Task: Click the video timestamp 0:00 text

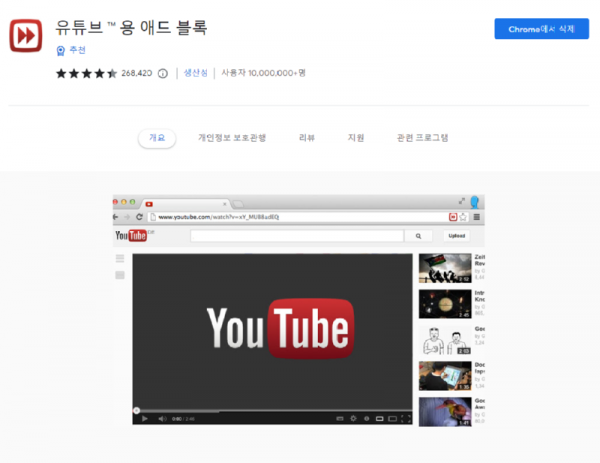Action: click(x=177, y=419)
